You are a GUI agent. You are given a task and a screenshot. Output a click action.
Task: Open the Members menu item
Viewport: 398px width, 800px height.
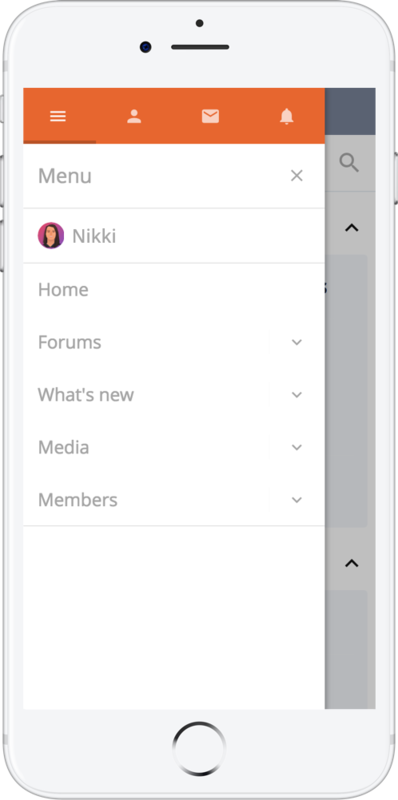point(78,499)
